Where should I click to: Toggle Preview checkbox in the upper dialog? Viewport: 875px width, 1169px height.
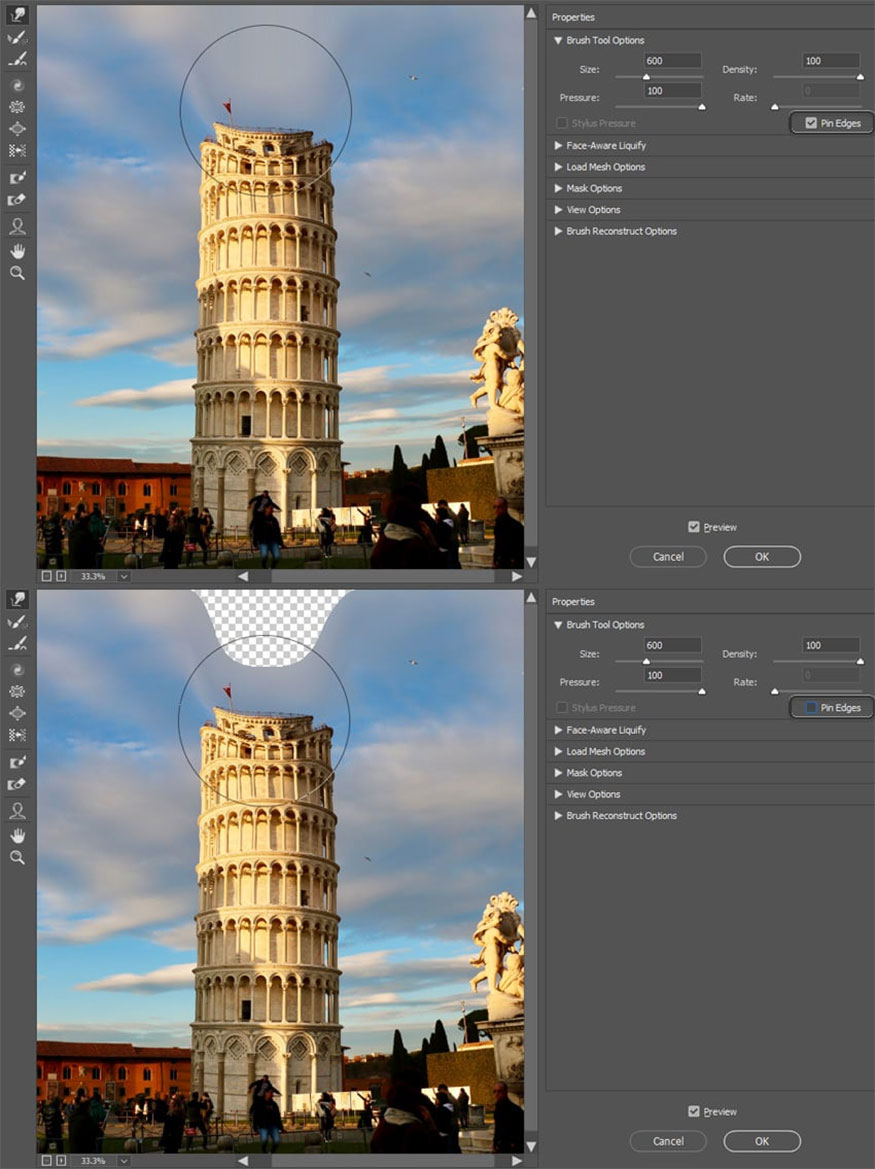(694, 527)
